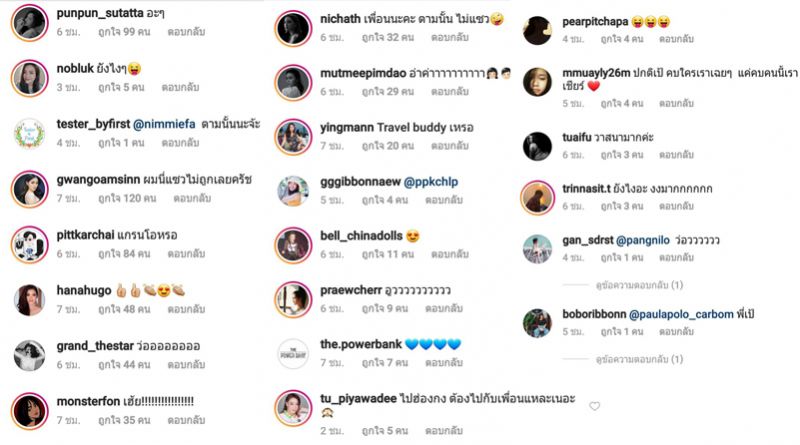Open the @paulapolo_carbom mention link
800x445 pixels.
pos(681,314)
